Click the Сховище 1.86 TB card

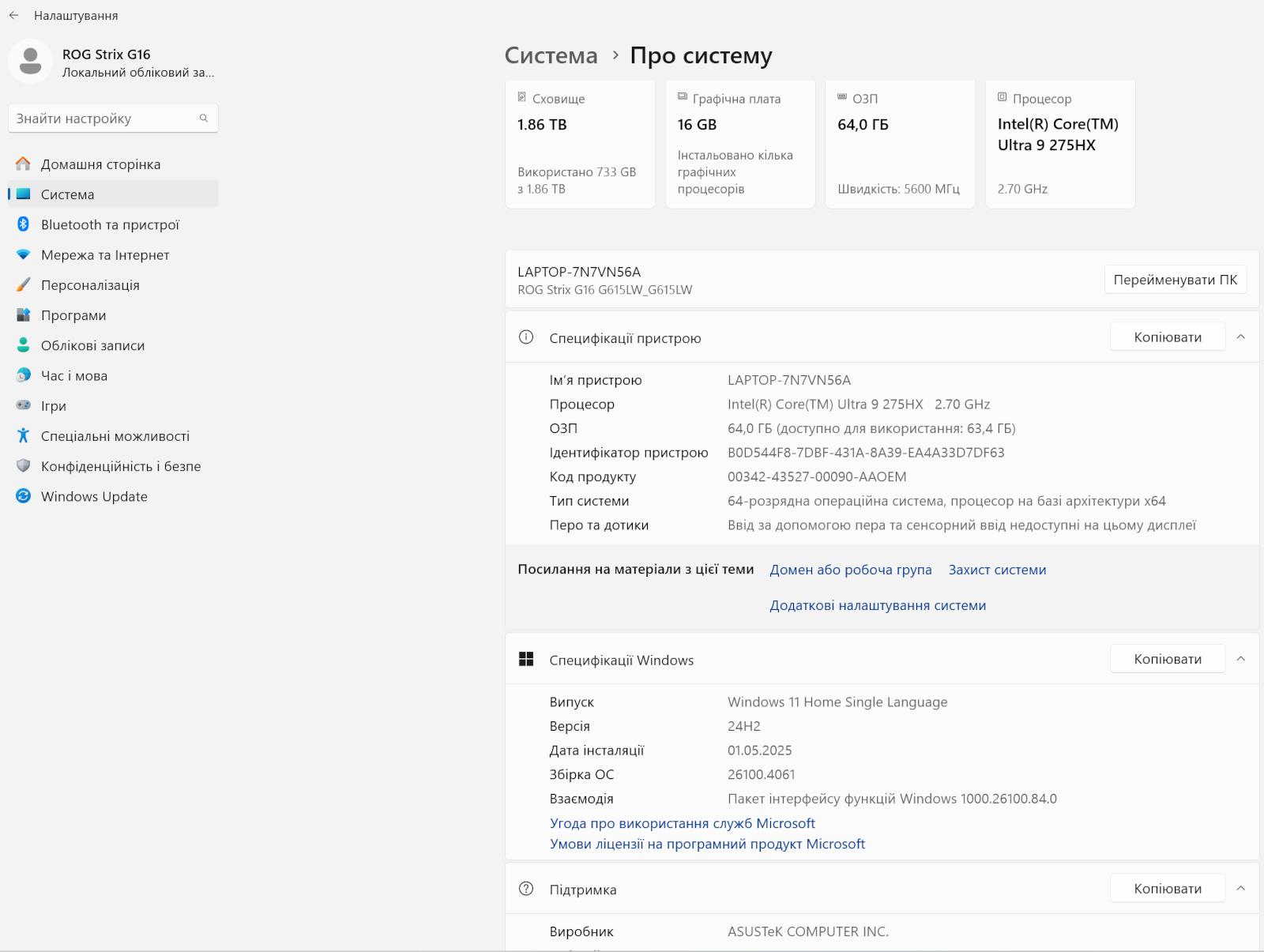(x=580, y=144)
